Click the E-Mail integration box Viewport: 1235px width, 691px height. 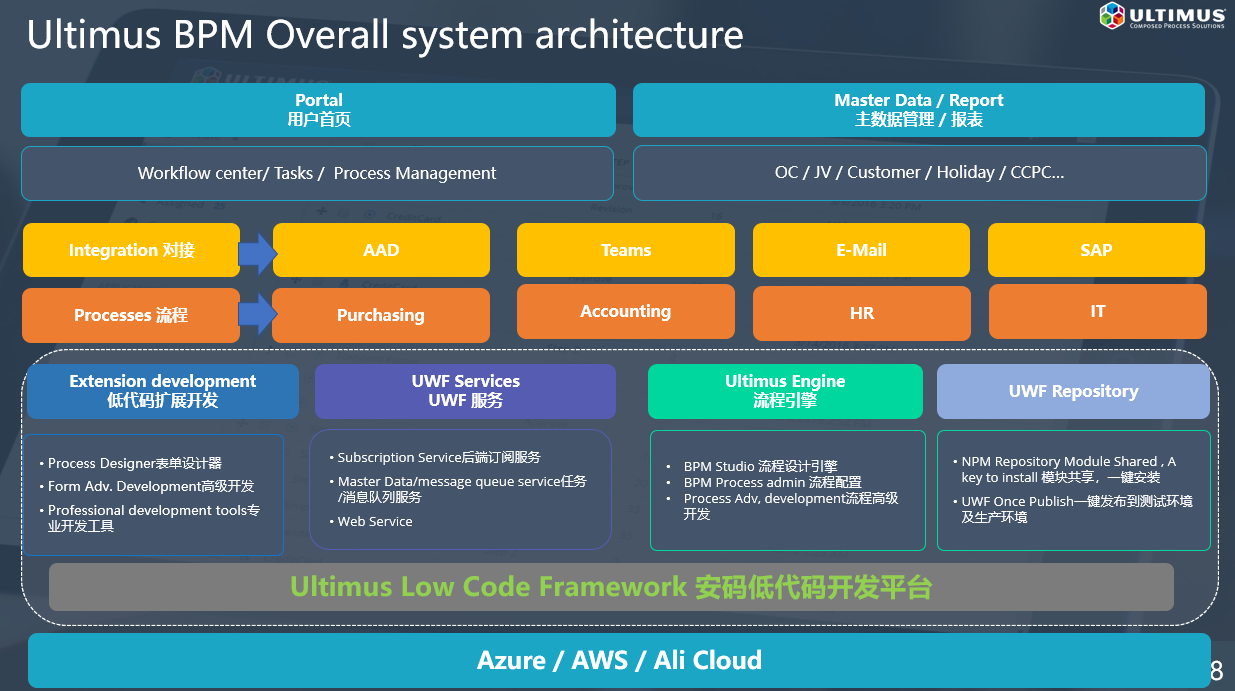pos(861,250)
